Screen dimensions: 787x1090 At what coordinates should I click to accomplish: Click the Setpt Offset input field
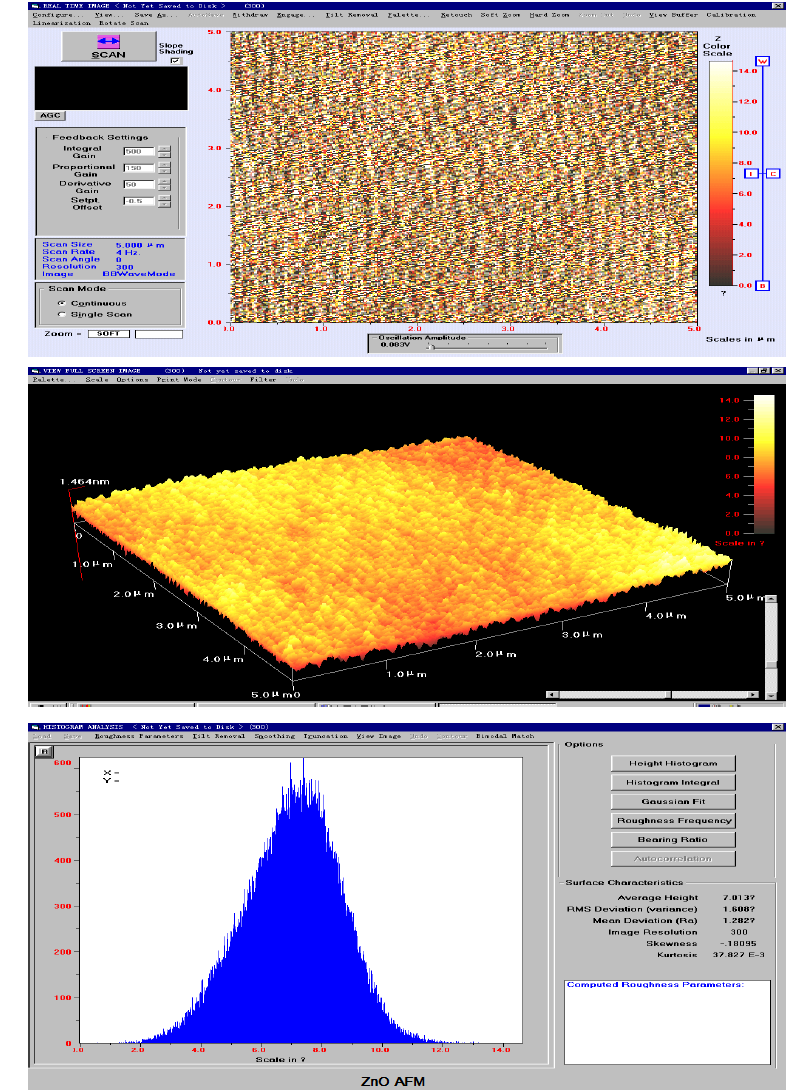(x=138, y=202)
